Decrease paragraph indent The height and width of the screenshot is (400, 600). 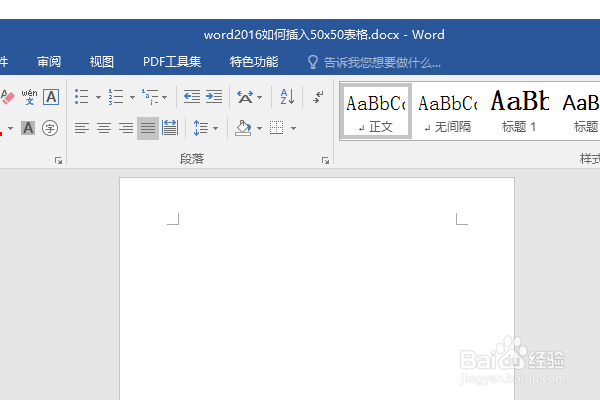[x=192, y=96]
